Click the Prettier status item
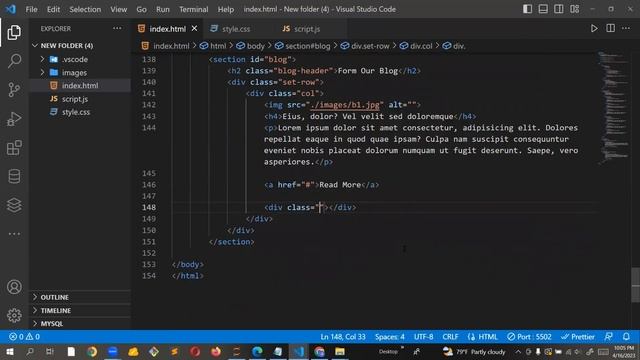The image size is (640, 360). click(x=578, y=337)
